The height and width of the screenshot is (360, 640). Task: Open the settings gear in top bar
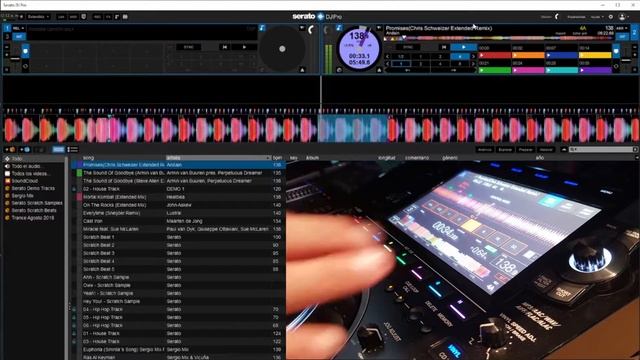coord(611,17)
